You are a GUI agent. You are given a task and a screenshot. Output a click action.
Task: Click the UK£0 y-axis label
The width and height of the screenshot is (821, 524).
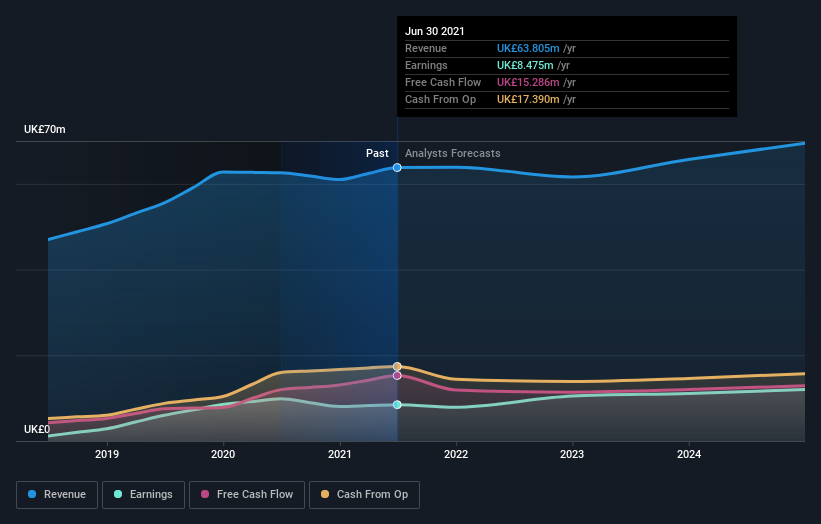pyautogui.click(x=37, y=429)
